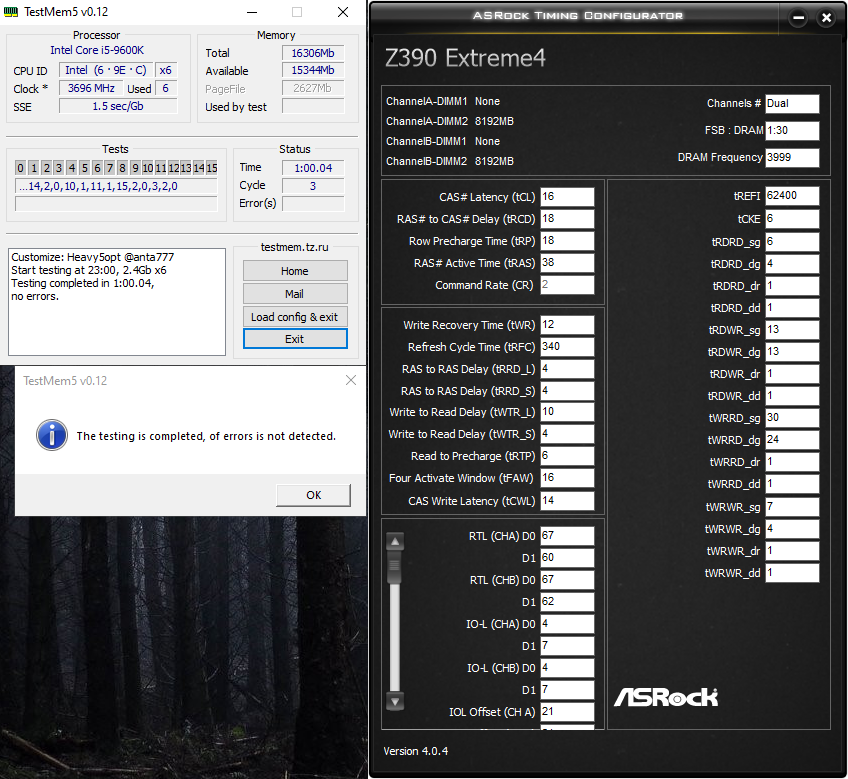Click the Mail button in TestMem5
The height and width of the screenshot is (779, 848).
pyautogui.click(x=295, y=294)
